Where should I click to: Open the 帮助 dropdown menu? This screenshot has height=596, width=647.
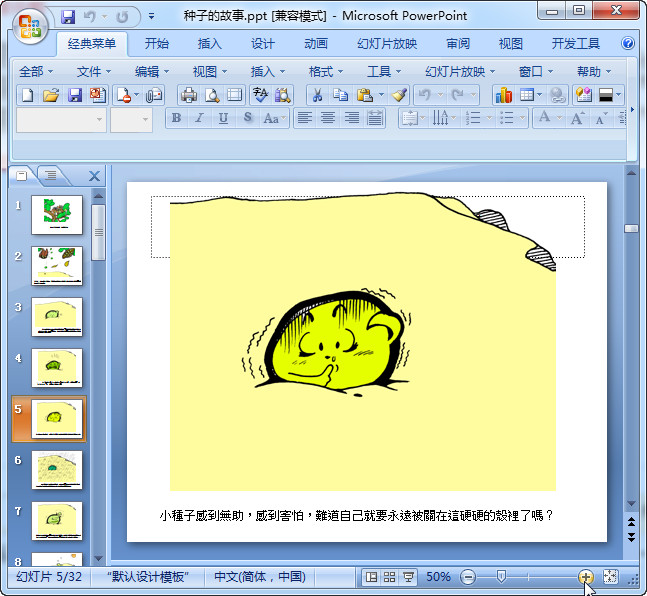point(594,71)
